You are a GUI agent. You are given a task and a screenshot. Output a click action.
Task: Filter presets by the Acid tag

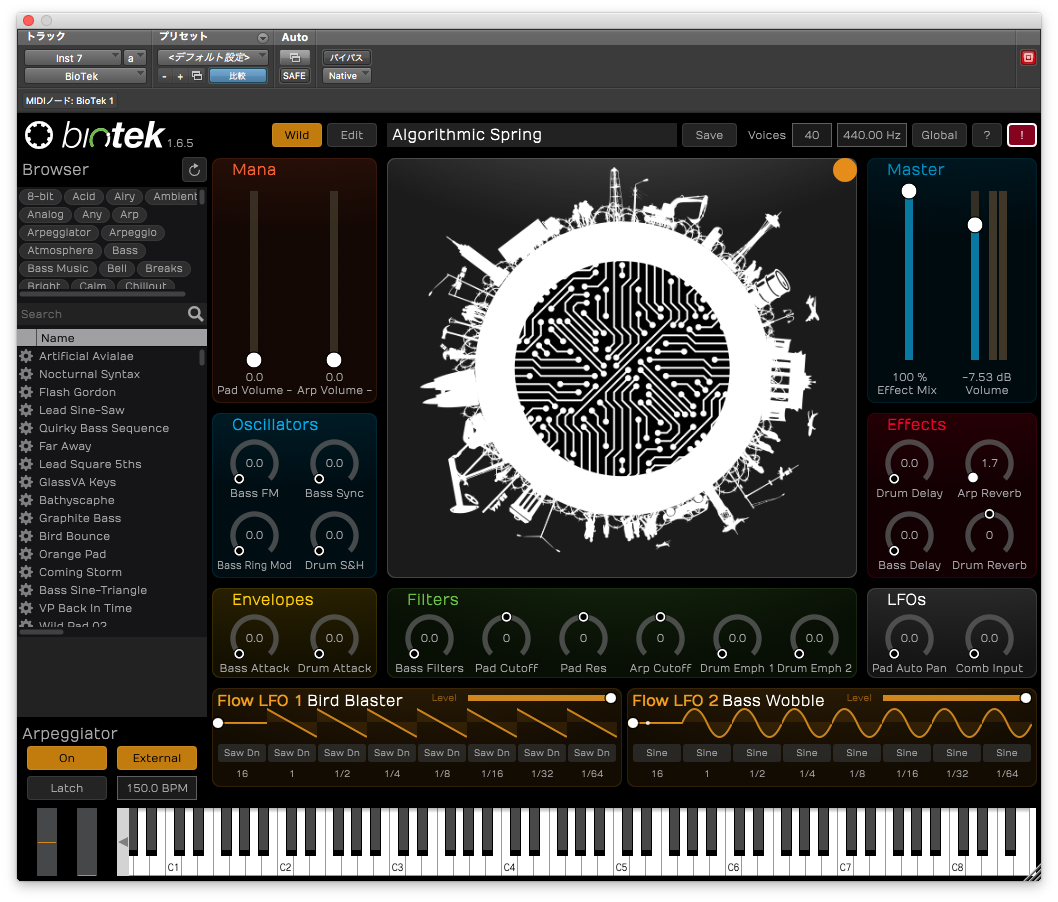tap(84, 196)
